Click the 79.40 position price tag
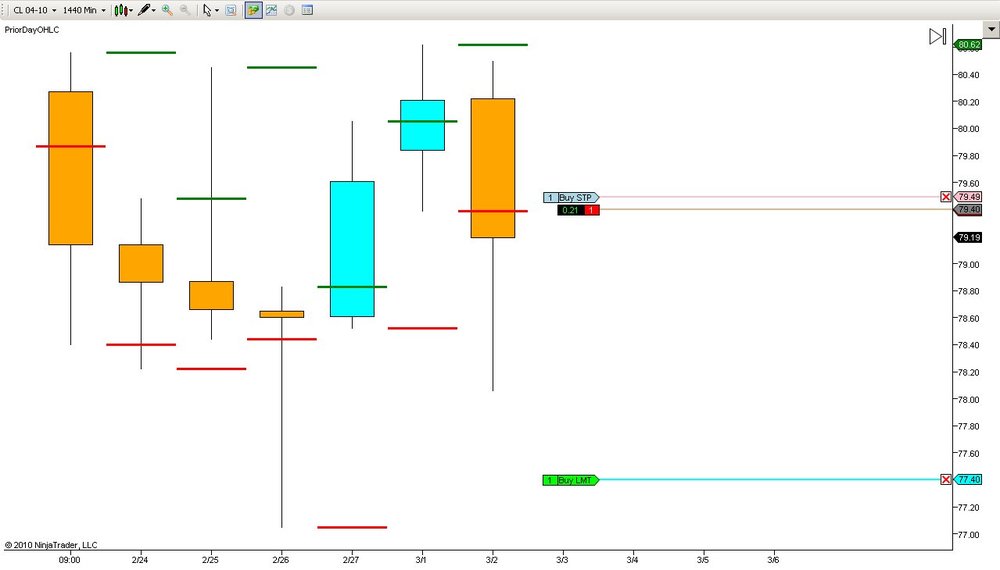1000x570 pixels. 968,210
